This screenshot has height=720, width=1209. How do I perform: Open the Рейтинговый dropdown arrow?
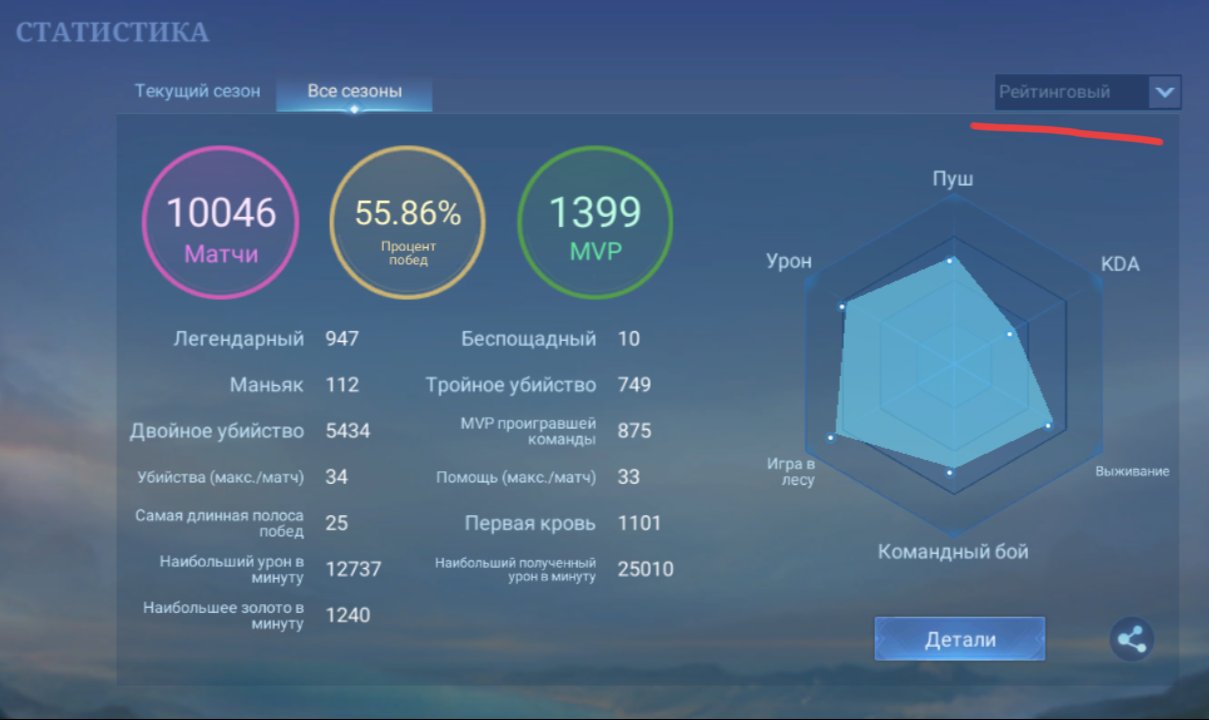click(x=1164, y=92)
